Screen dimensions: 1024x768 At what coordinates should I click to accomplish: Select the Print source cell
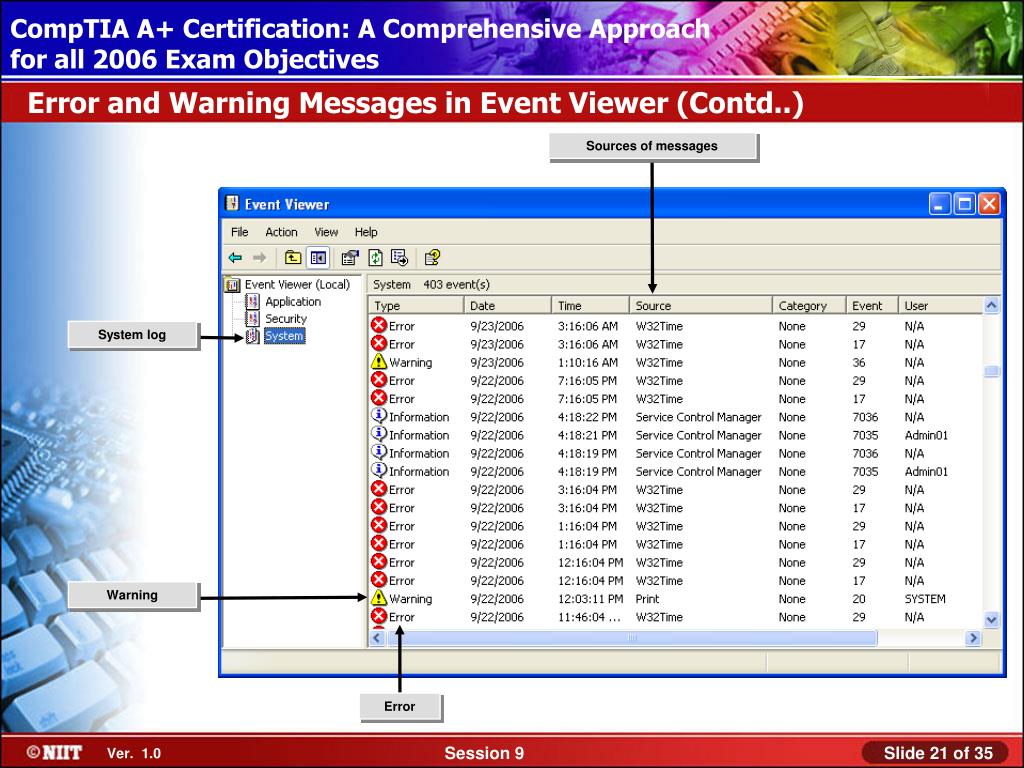647,599
